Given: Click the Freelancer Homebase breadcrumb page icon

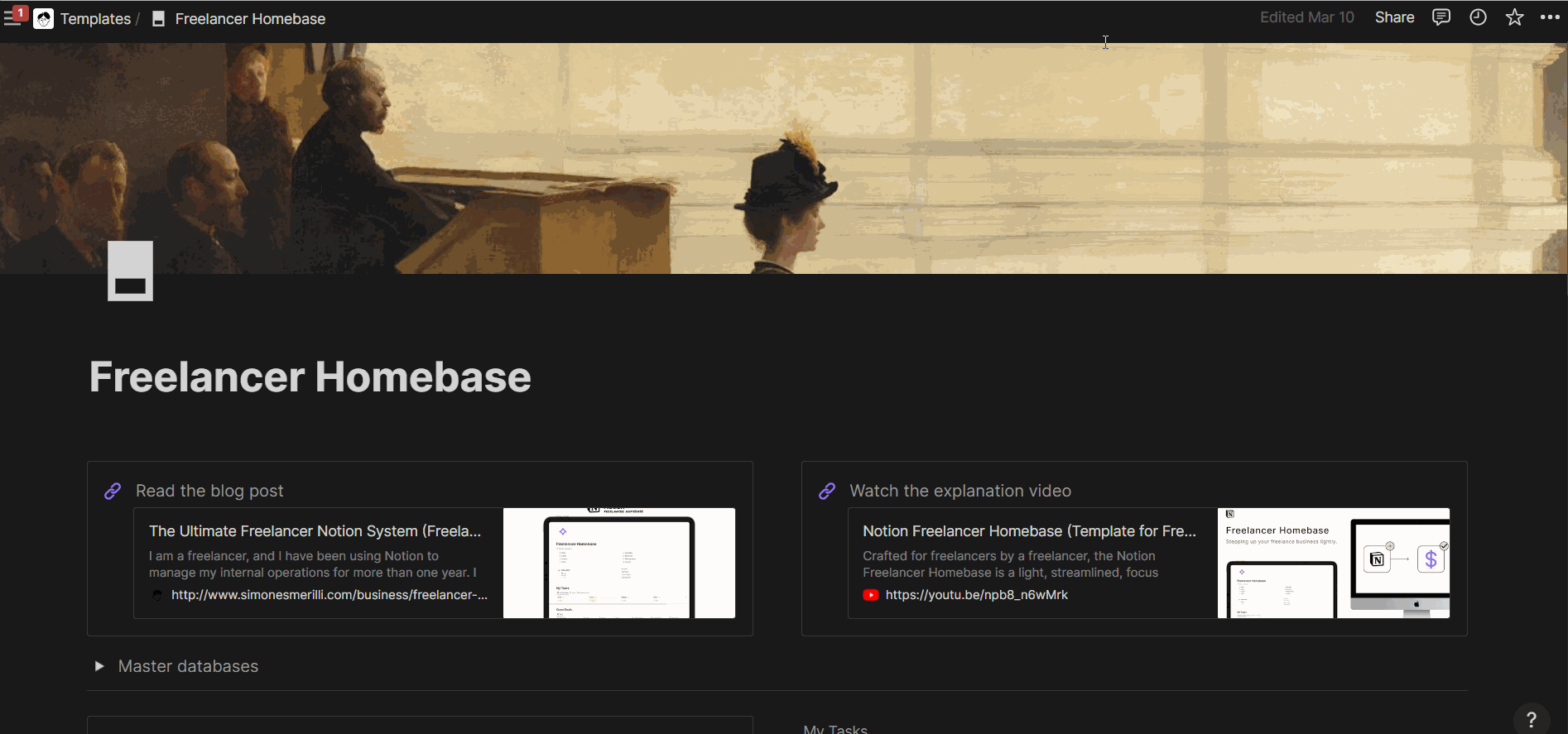Looking at the screenshot, I should 158,18.
